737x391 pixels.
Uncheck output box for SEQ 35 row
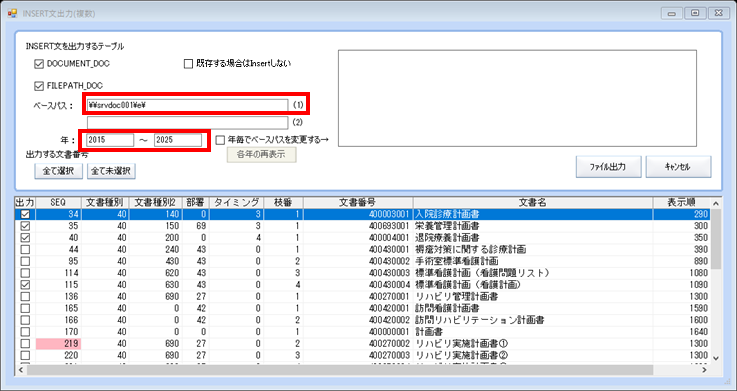[x=25, y=226]
